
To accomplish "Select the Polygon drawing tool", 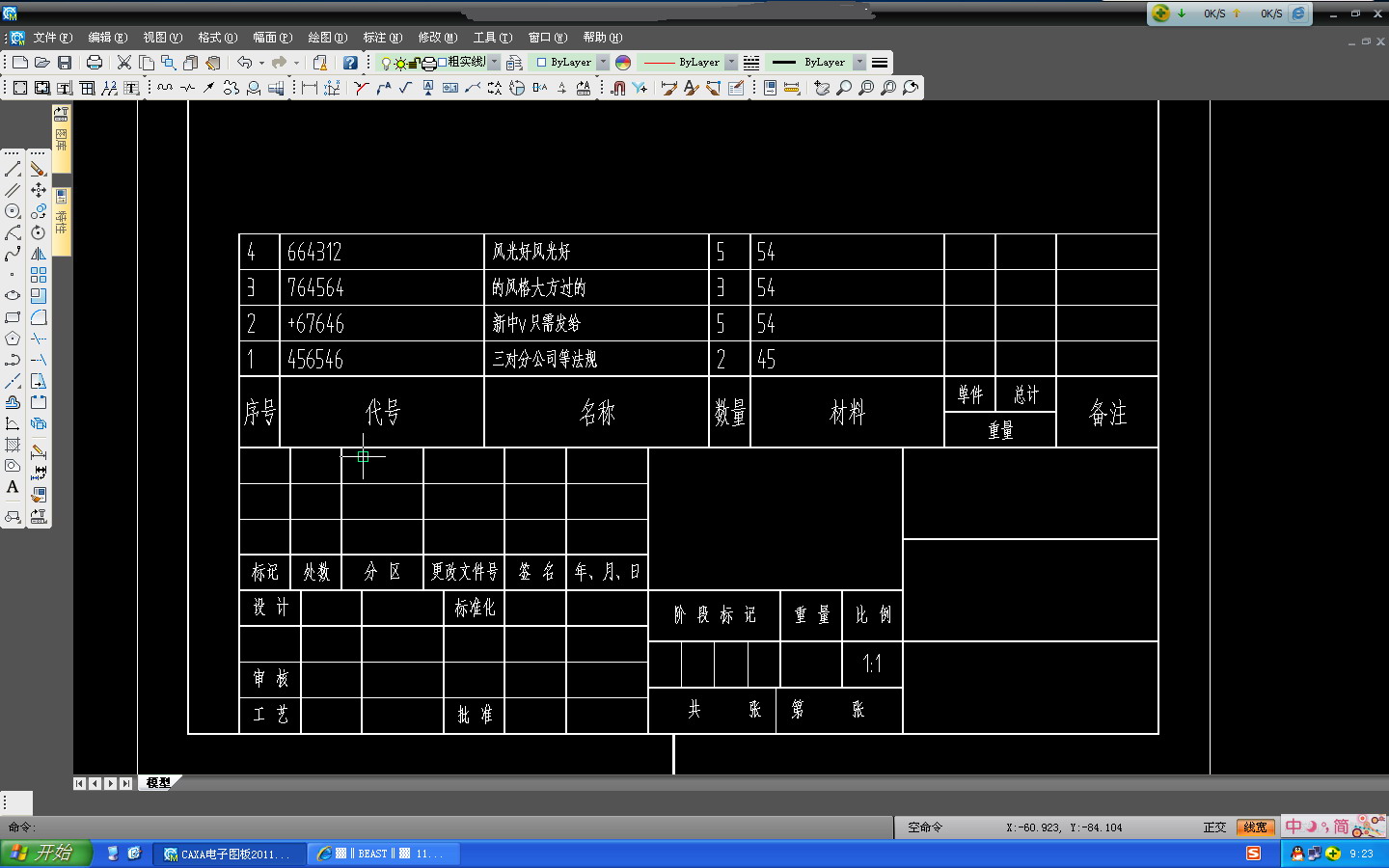I will tap(13, 339).
